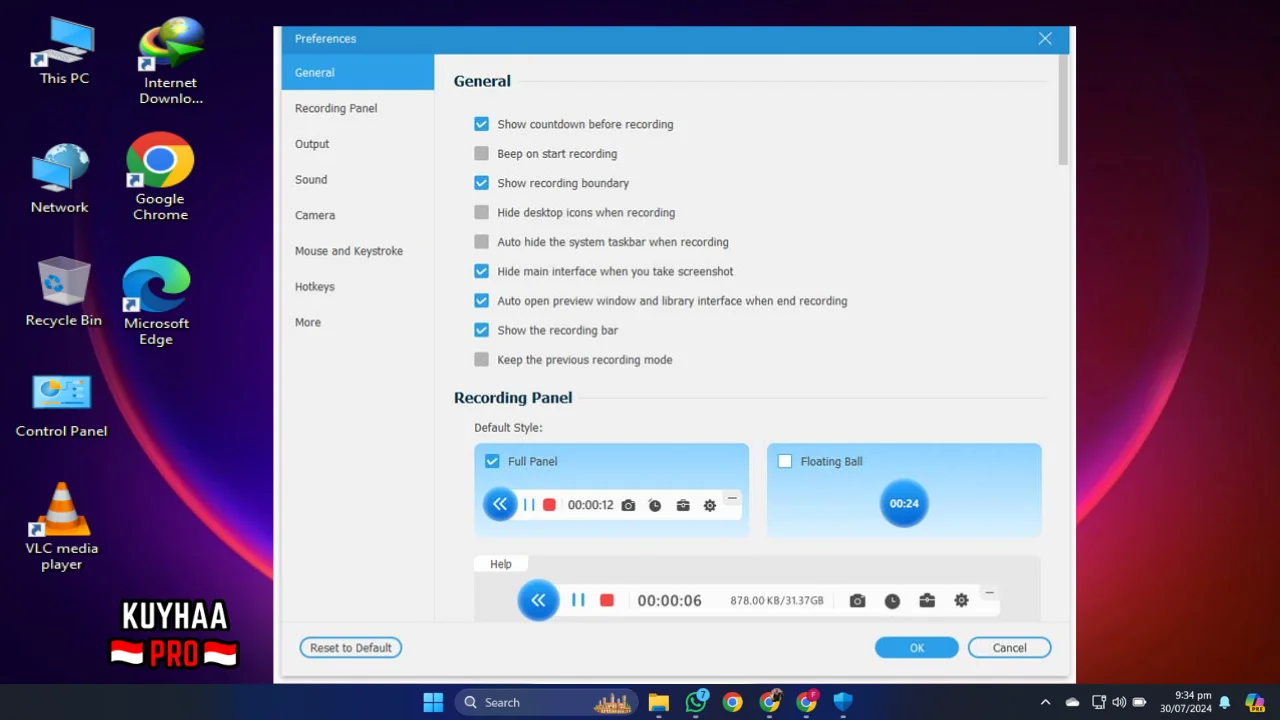Click the 00:00:06 timer in Help bar
This screenshot has width=1280, height=720.
[x=670, y=601]
